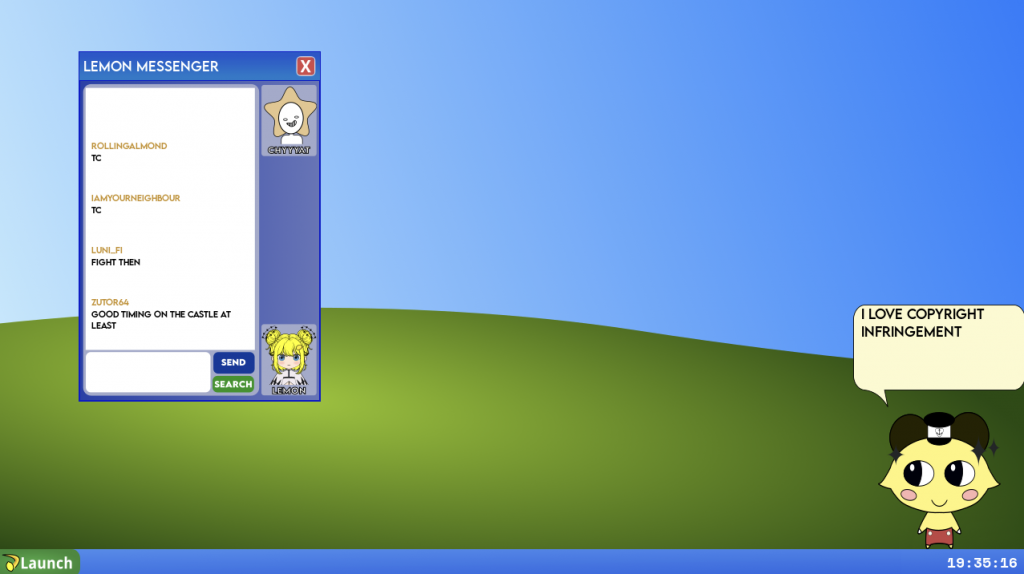Click the Lemon blonde girl avatar
This screenshot has width=1024, height=574.
288,357
